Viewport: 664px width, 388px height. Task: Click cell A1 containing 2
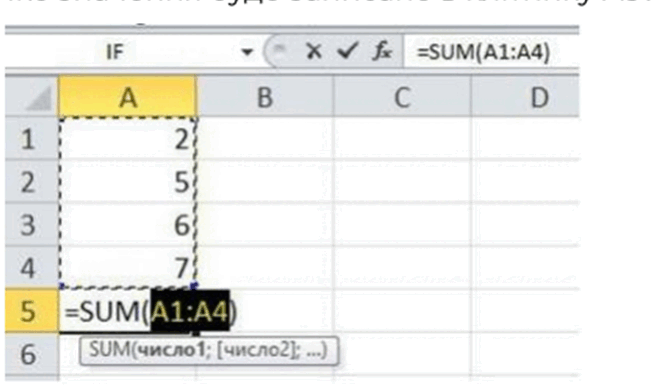(128, 139)
